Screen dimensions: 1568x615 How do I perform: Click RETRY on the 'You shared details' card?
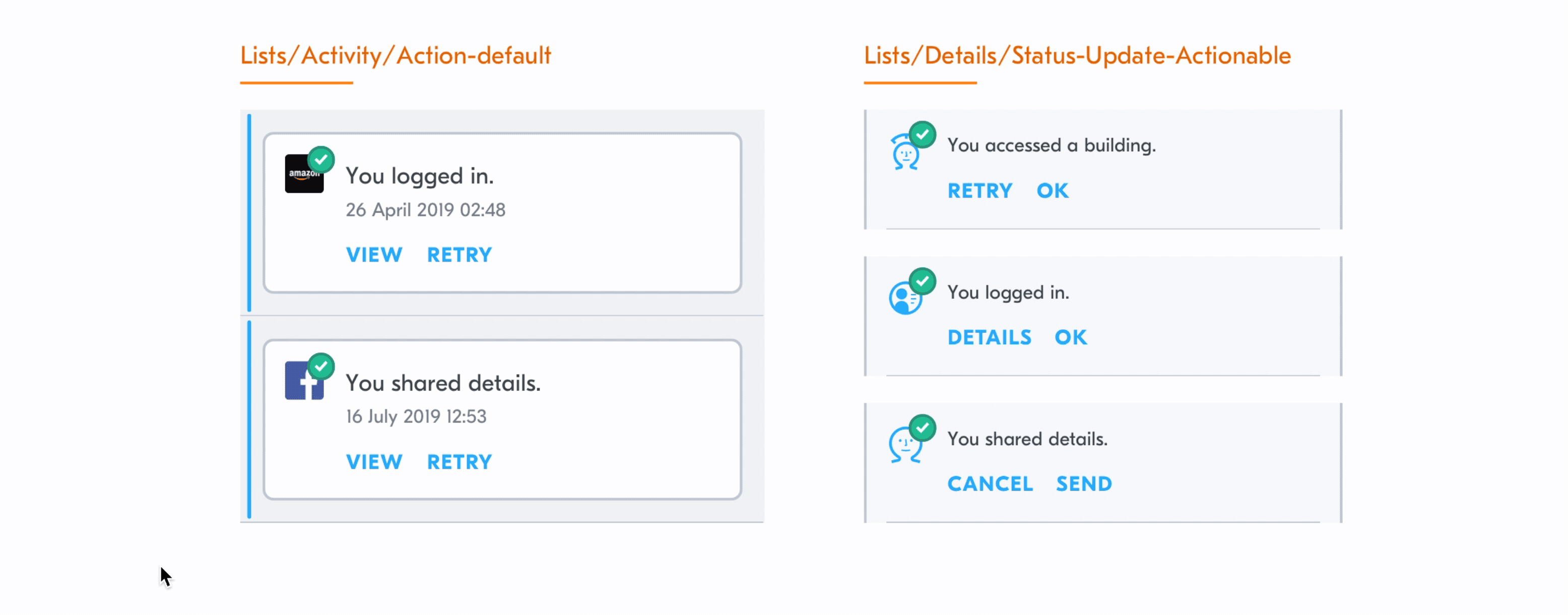(459, 462)
